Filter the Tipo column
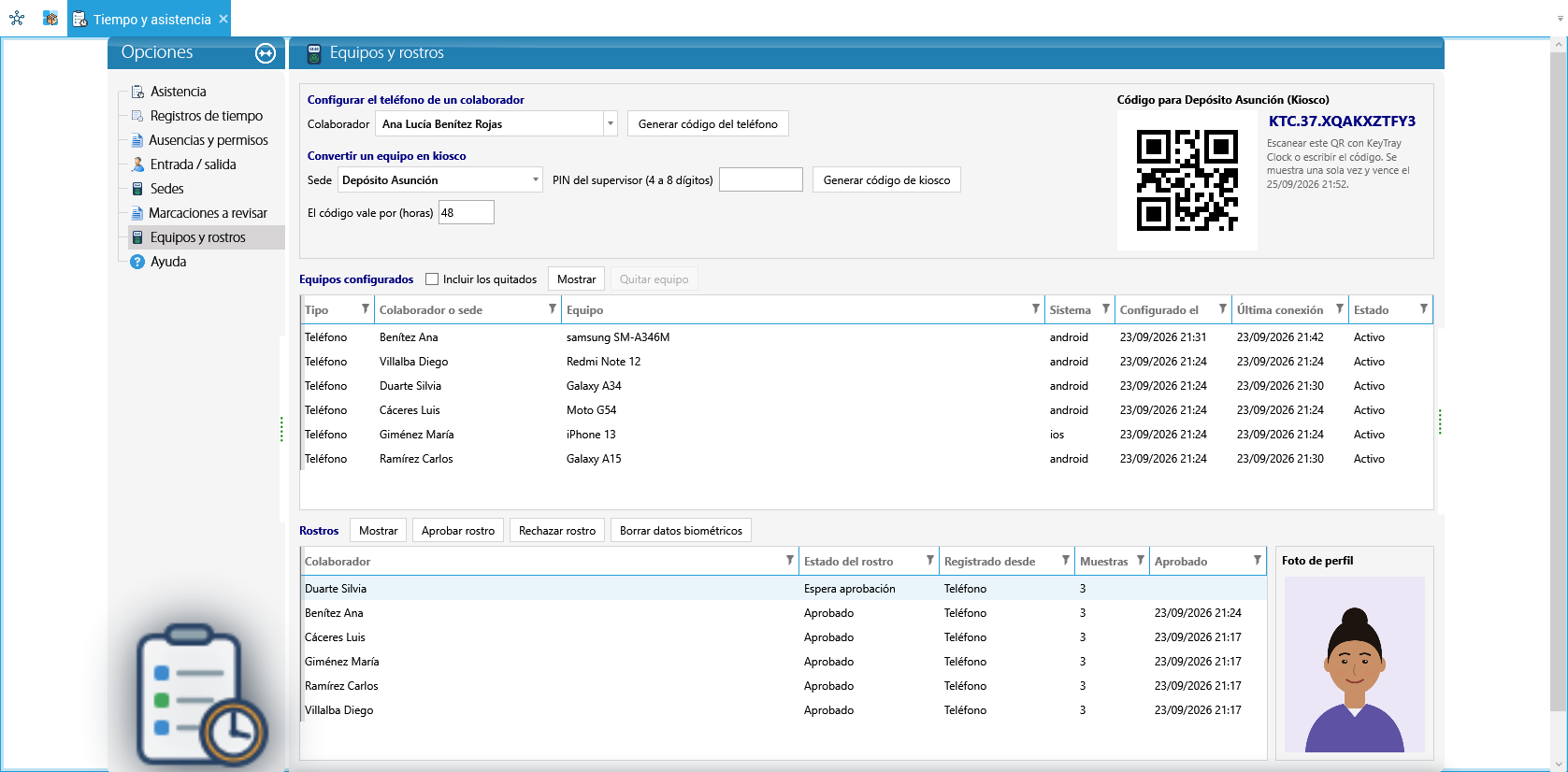 (366, 308)
